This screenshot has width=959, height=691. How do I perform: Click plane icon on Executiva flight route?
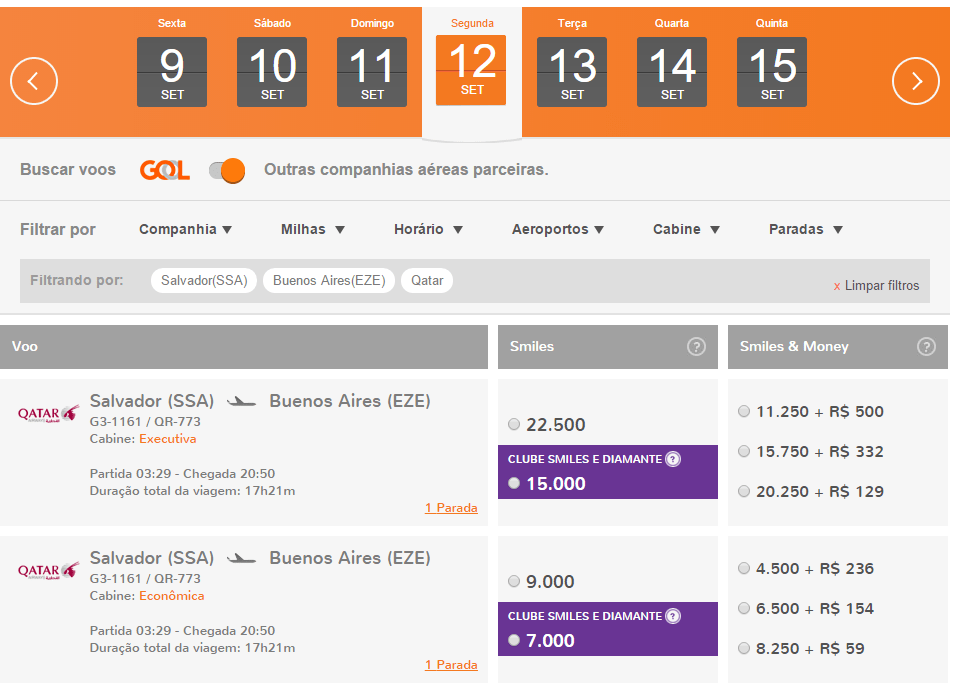[x=241, y=402]
